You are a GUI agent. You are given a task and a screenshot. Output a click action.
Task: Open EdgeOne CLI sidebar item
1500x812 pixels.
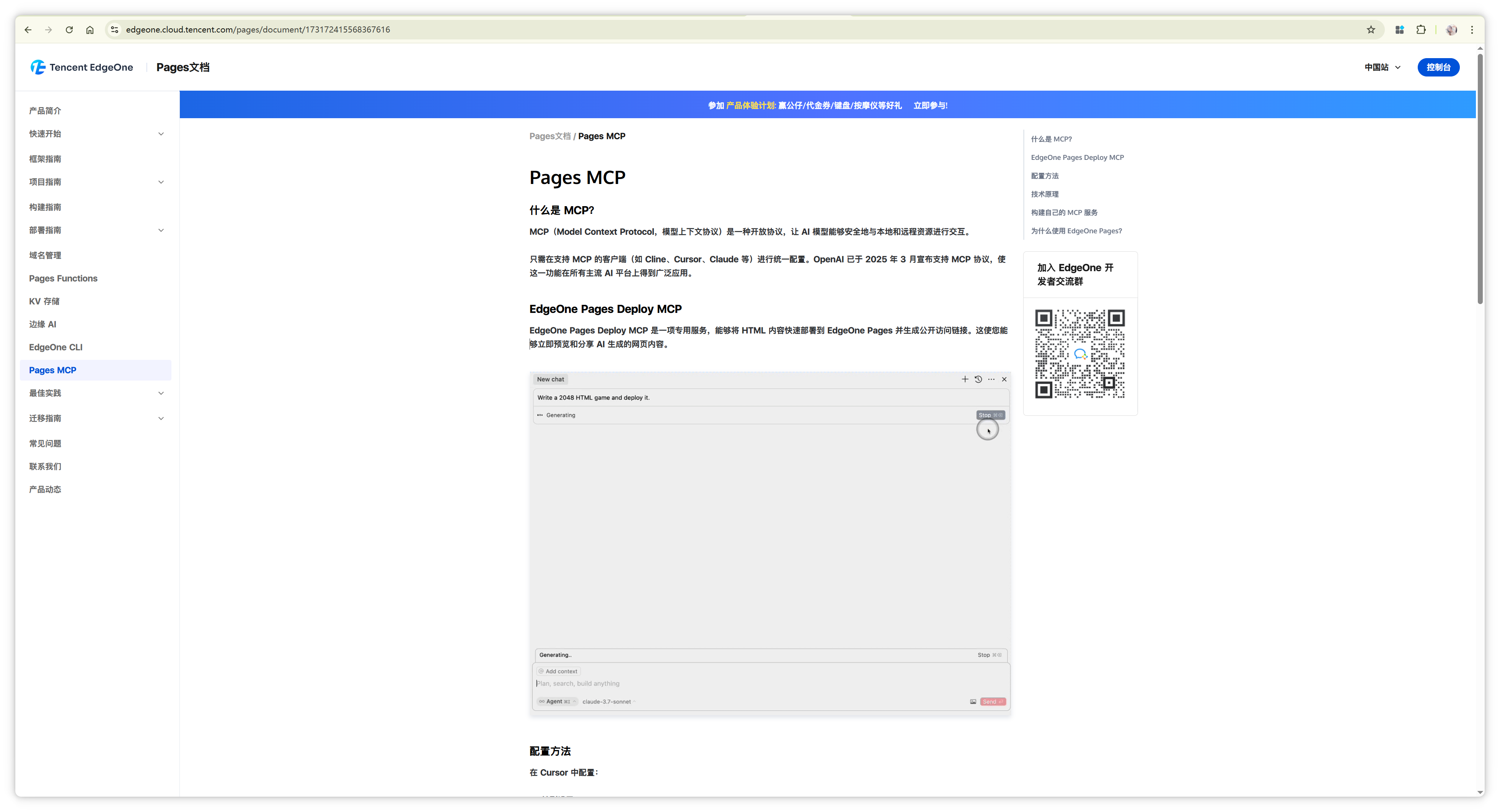56,348
